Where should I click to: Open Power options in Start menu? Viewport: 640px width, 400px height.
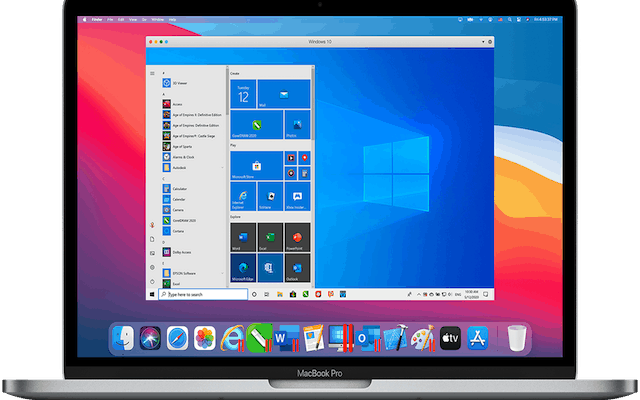(152, 282)
